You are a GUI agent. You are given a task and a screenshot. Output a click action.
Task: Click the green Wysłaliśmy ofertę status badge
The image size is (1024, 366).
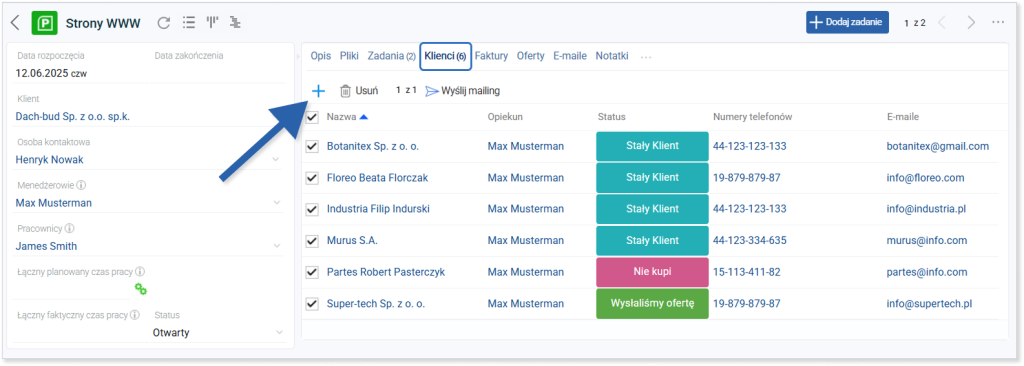pos(652,304)
